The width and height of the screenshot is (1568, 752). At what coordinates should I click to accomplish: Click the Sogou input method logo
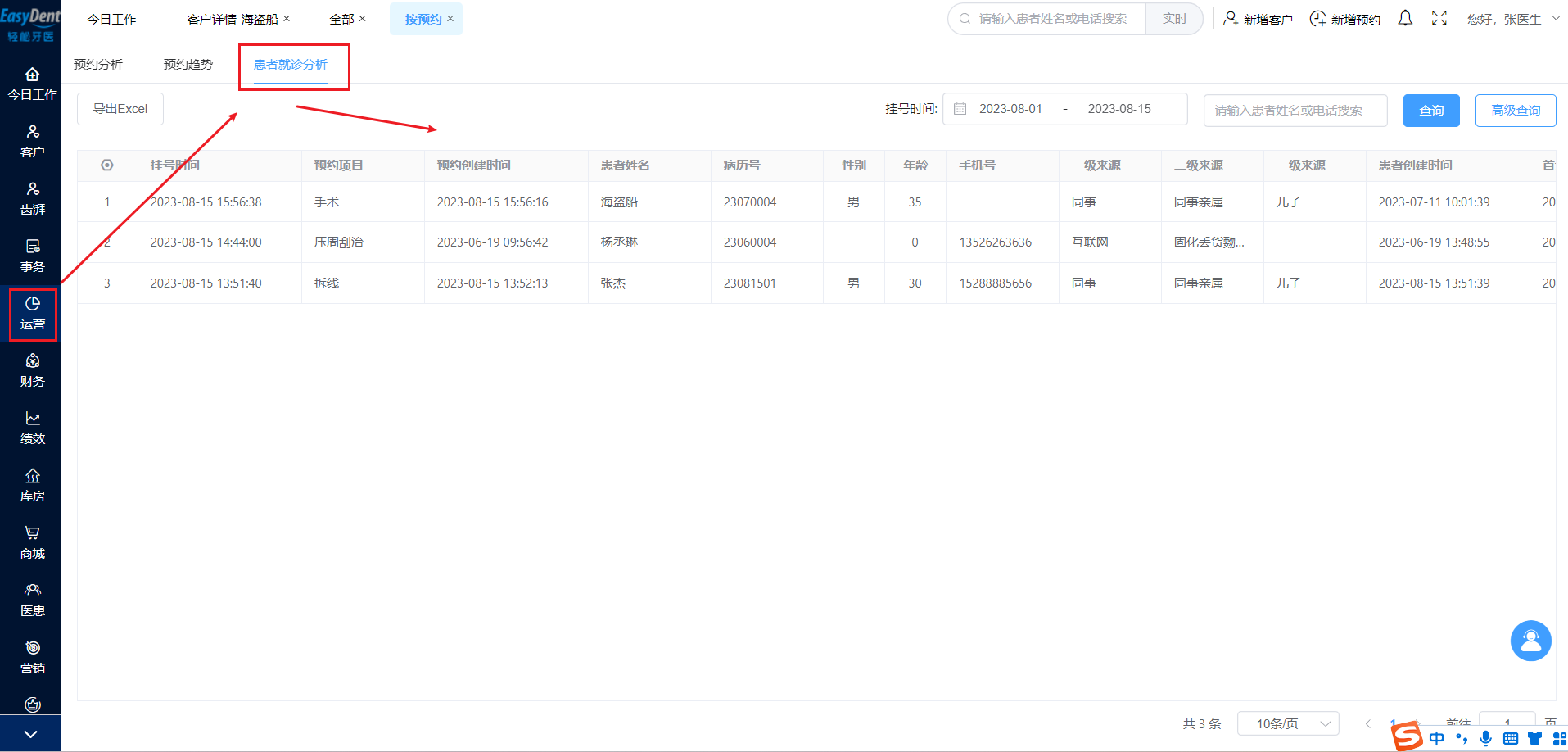(x=1408, y=736)
